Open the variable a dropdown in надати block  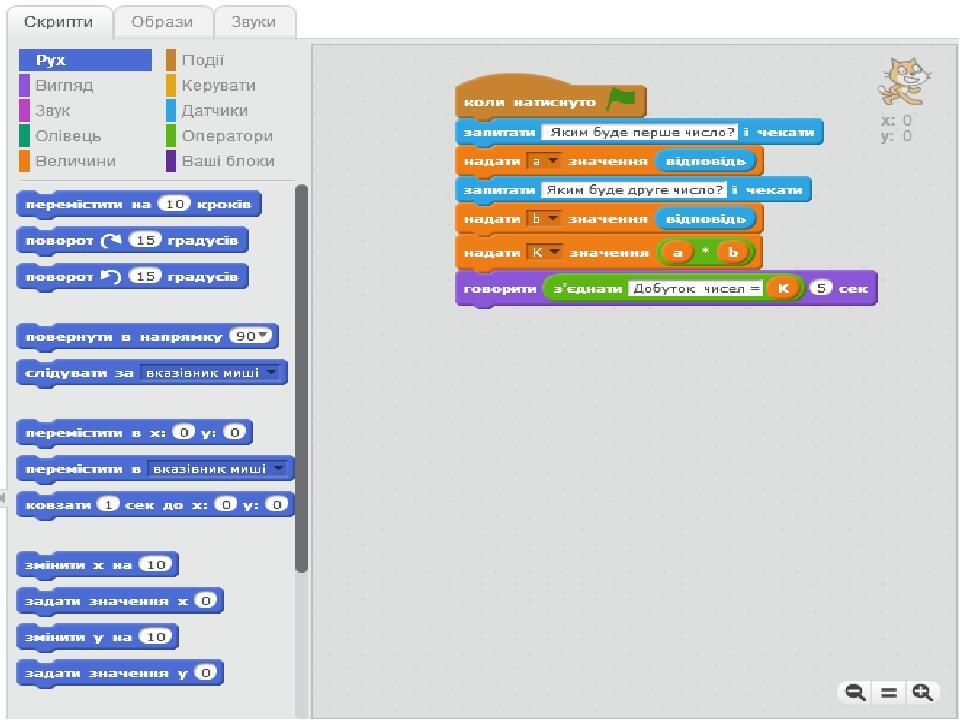pos(552,161)
